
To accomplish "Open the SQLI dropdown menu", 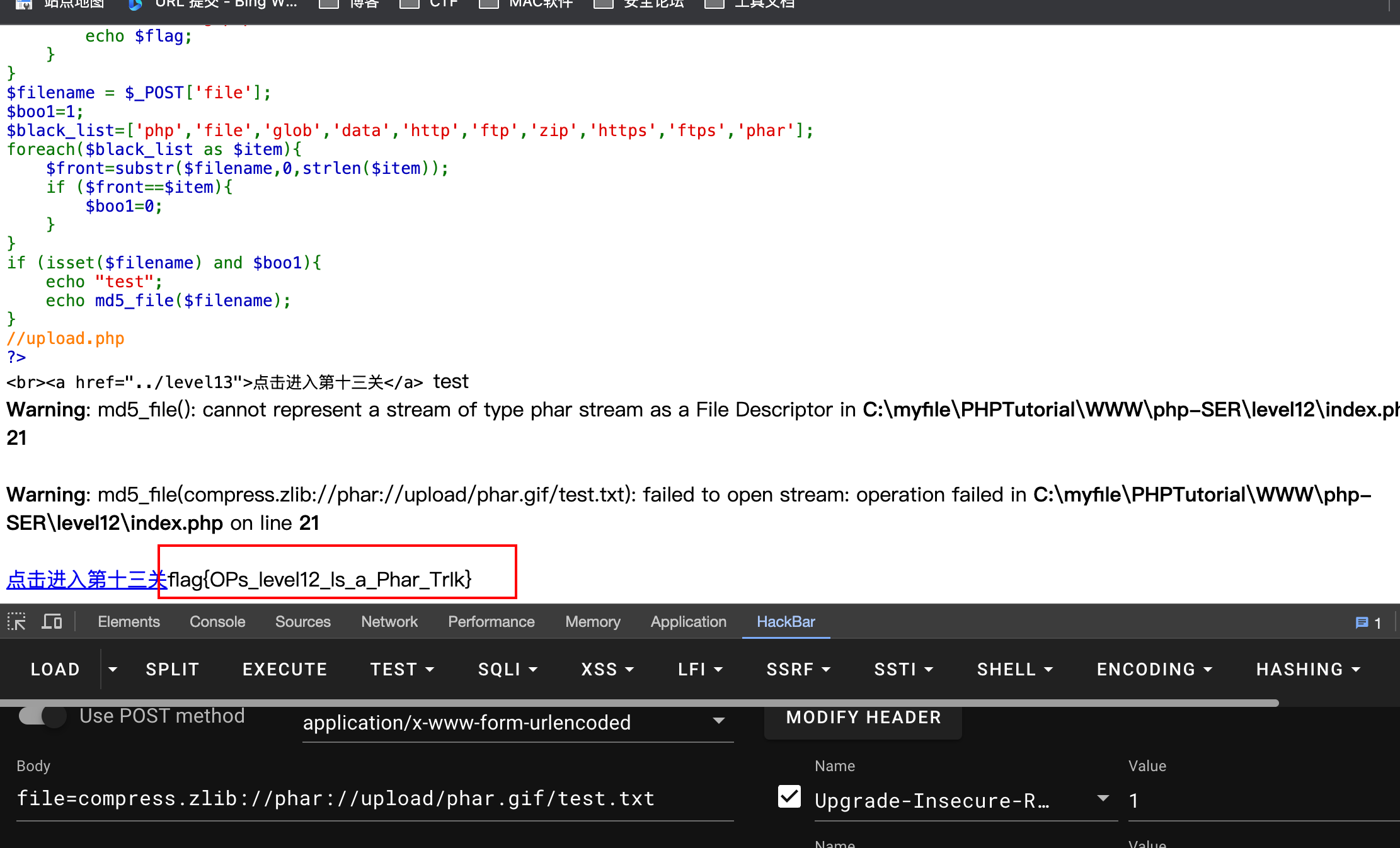I will click(x=508, y=669).
